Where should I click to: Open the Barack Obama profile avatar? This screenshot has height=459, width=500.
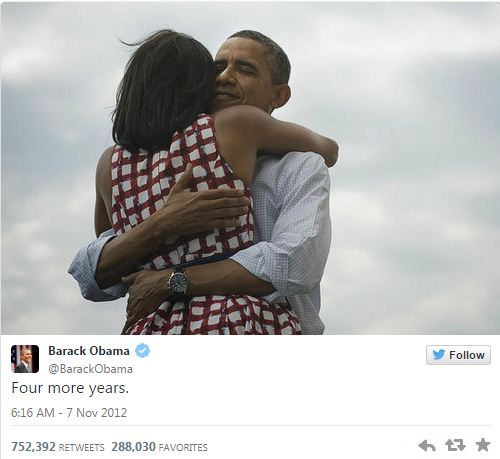[x=25, y=359]
